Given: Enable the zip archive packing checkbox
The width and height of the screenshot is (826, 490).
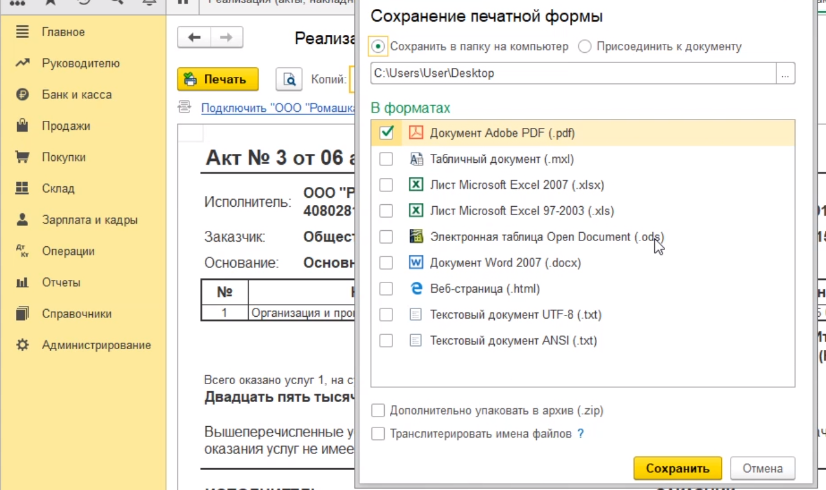Looking at the screenshot, I should [x=377, y=411].
